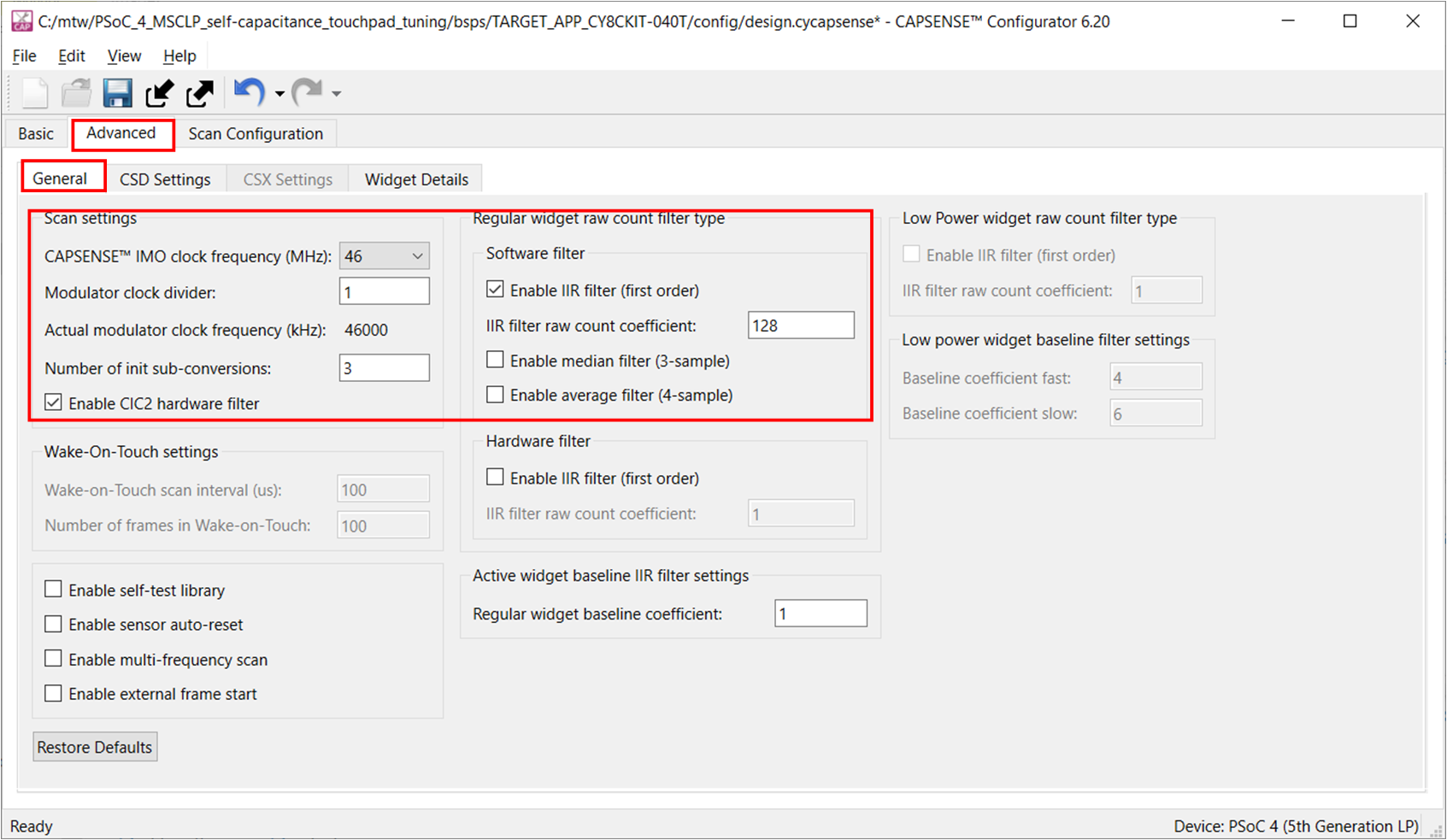1447x840 pixels.
Task: Select the General sub-tab
Action: point(60,178)
